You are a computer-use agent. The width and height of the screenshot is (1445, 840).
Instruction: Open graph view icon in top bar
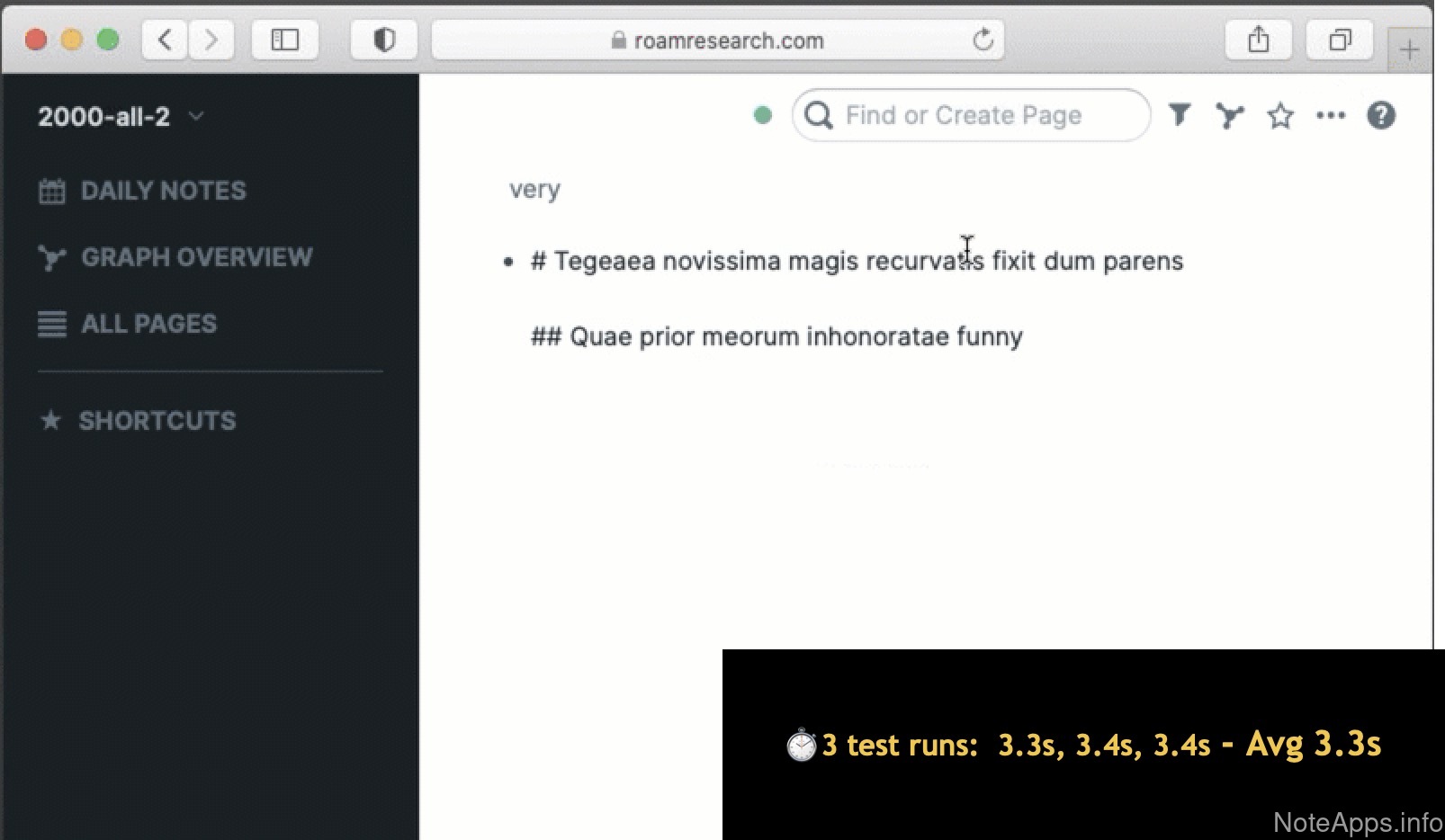[x=1229, y=116]
